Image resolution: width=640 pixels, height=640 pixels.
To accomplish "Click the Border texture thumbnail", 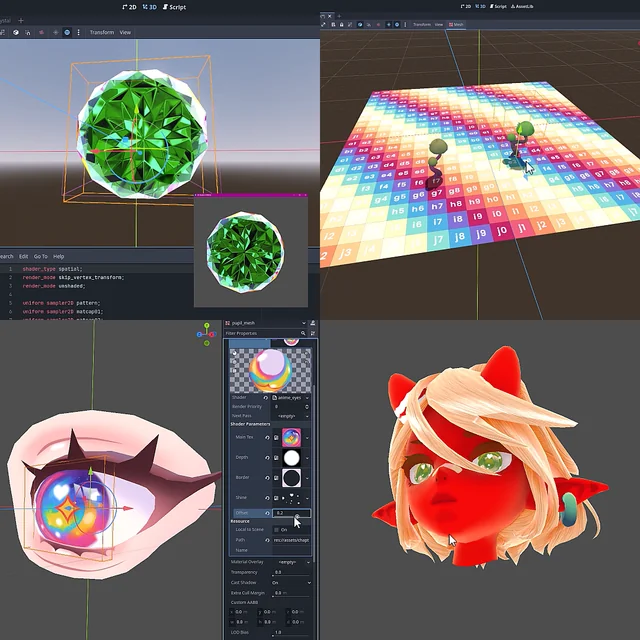I will (291, 478).
